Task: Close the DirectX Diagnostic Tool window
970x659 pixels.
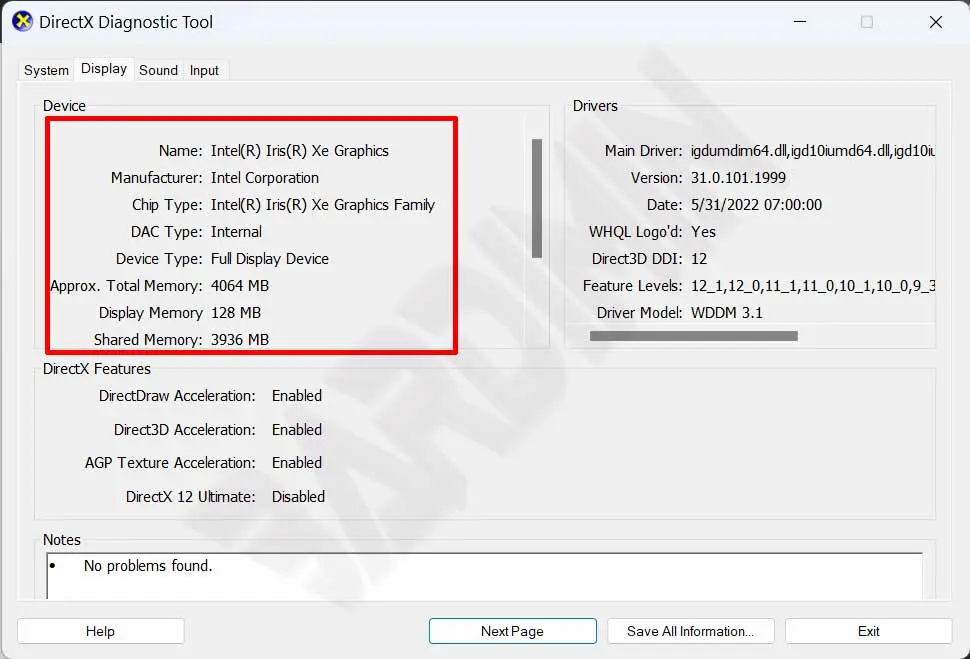Action: click(936, 22)
